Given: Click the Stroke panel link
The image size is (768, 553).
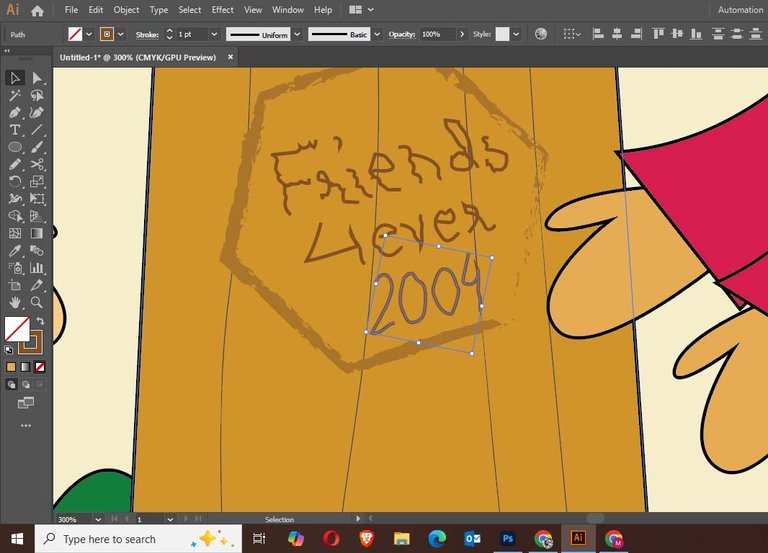Looking at the screenshot, I should point(147,34).
